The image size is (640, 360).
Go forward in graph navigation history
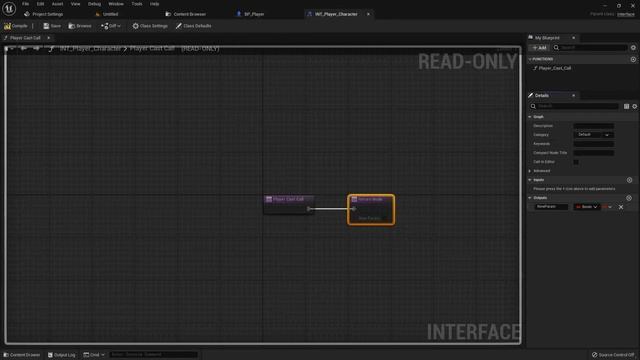[x=36, y=49]
